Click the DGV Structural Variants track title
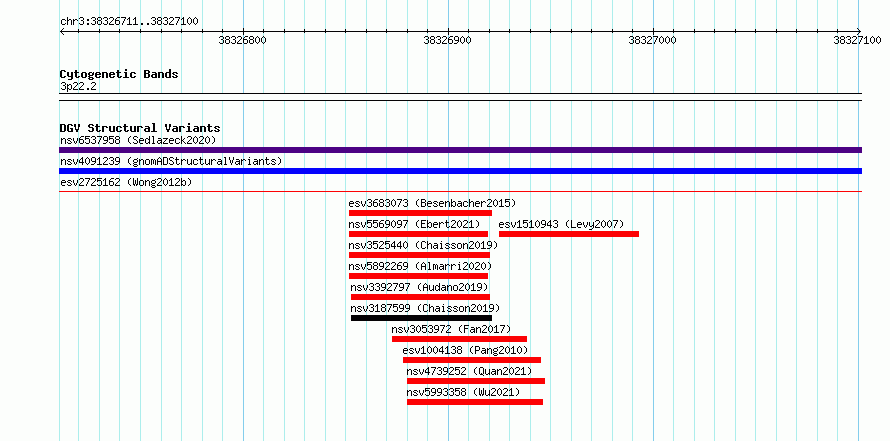 click(140, 128)
